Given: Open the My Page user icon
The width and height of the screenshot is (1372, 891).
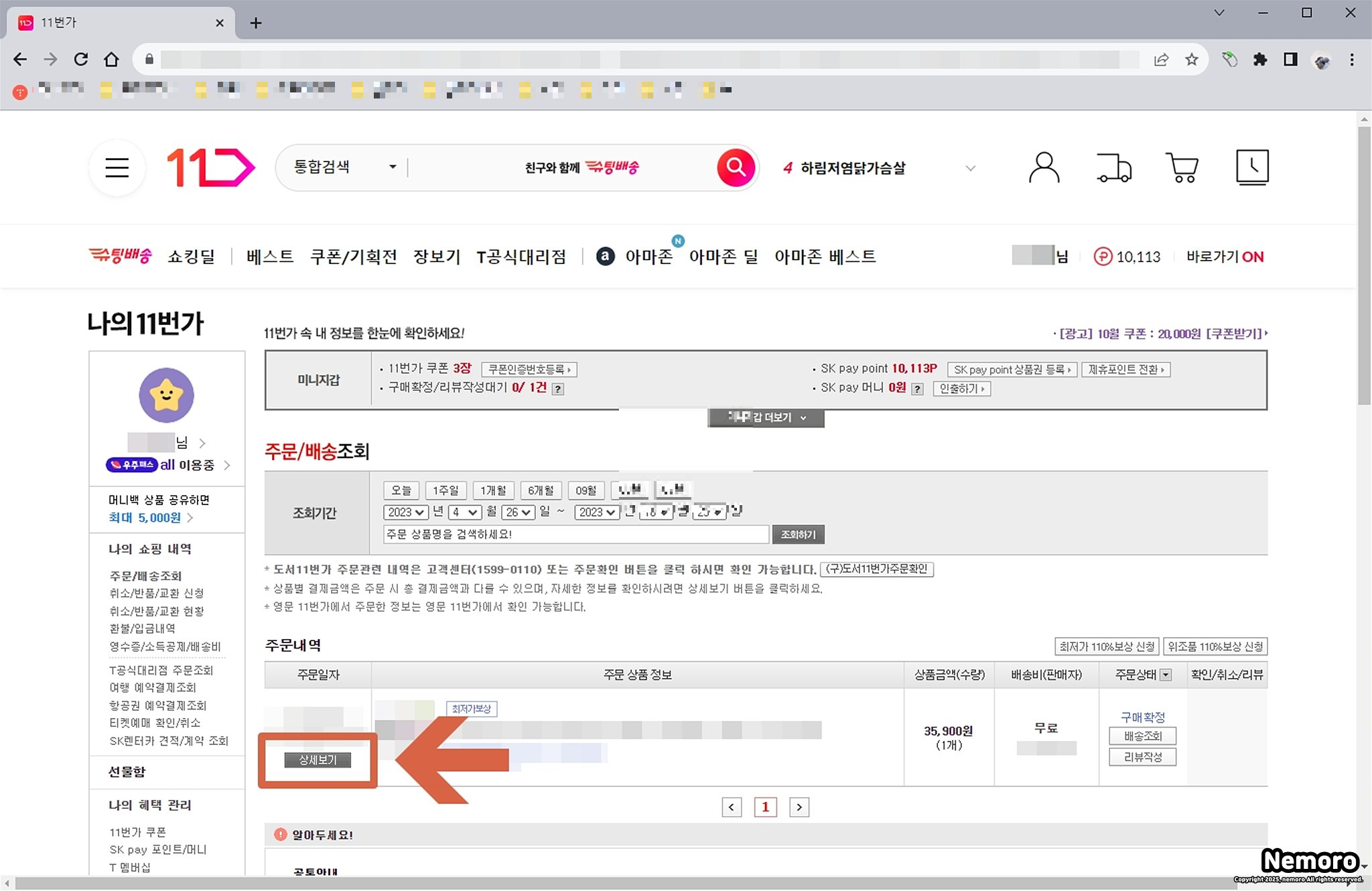Looking at the screenshot, I should [1044, 167].
